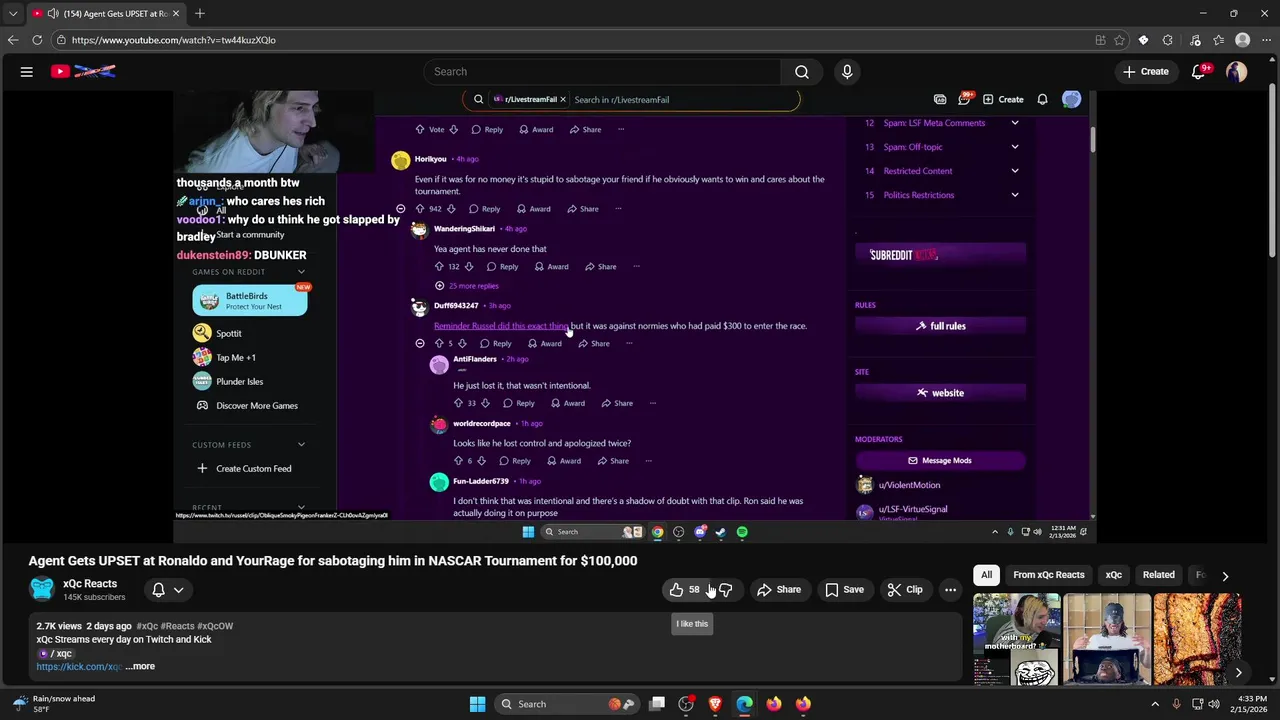Image resolution: width=1280 pixels, height=720 pixels.
Task: Open the first recommended video thumbnail
Action: [1016, 640]
